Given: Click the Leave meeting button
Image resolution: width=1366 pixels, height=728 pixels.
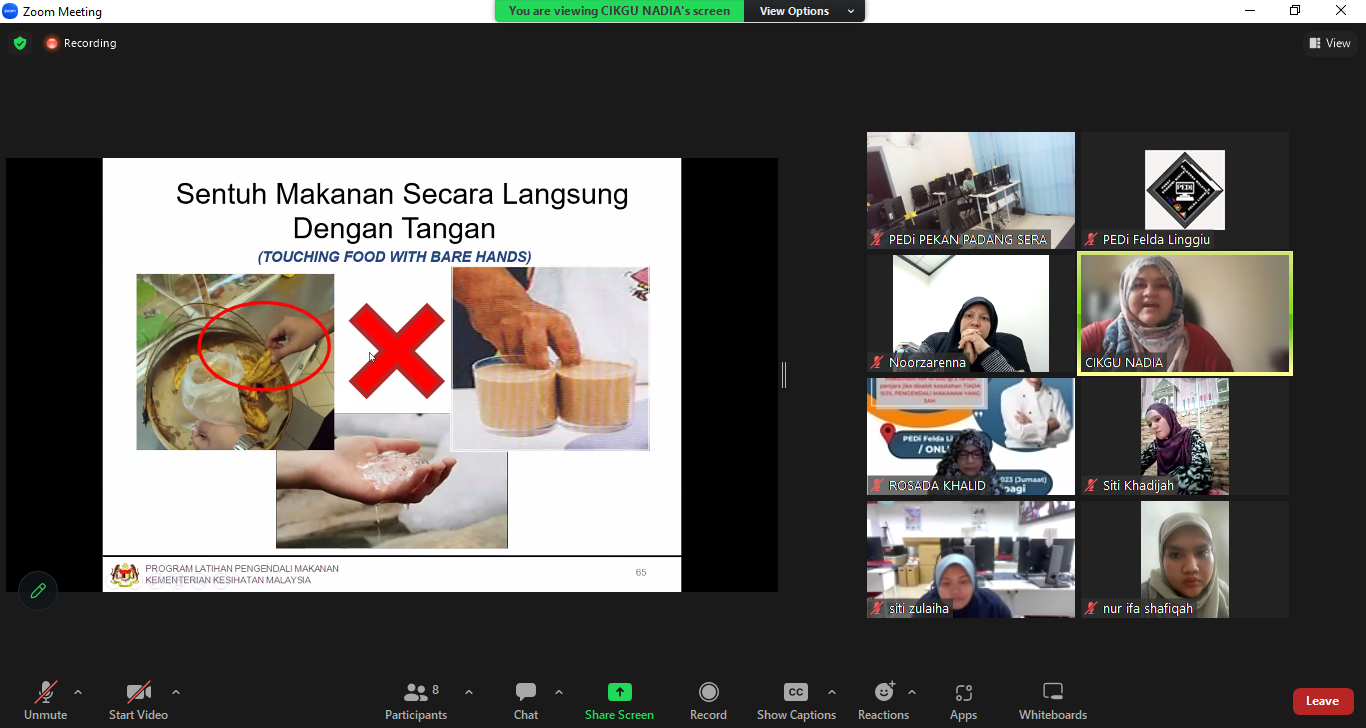Looking at the screenshot, I should click(1322, 701).
